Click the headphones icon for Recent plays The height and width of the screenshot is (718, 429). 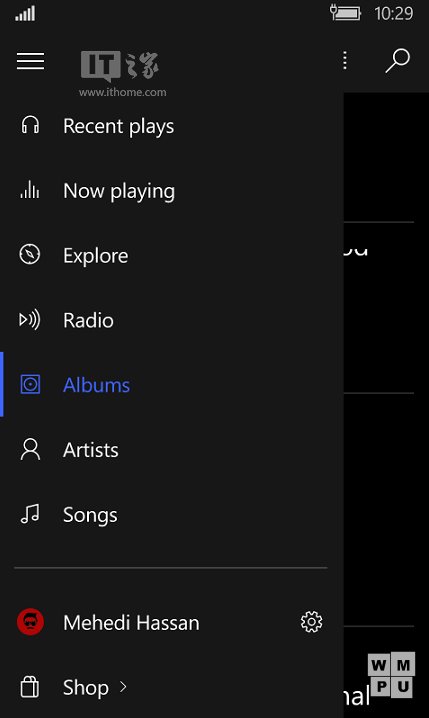coord(30,125)
